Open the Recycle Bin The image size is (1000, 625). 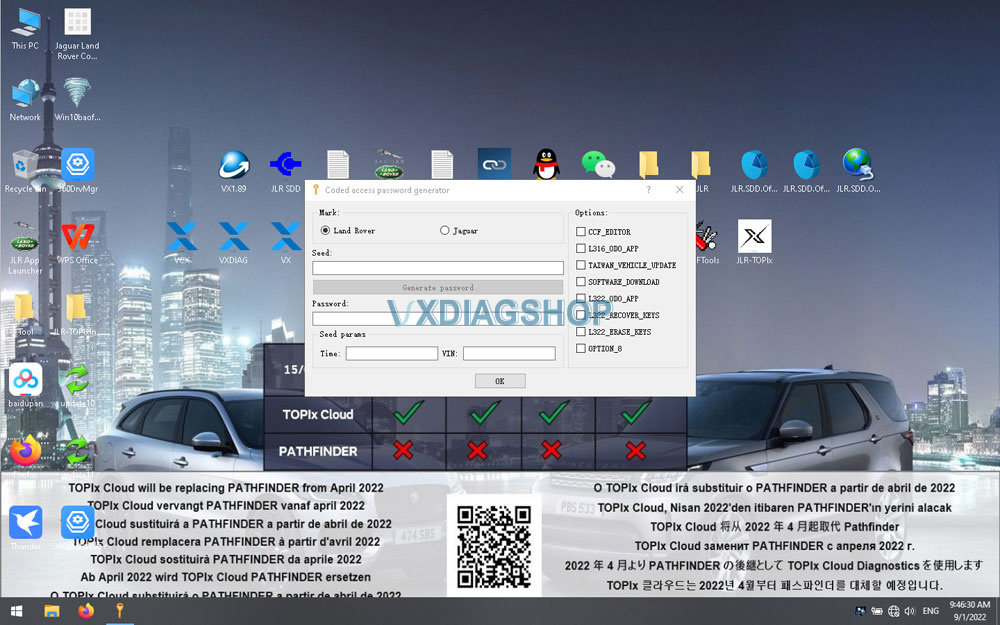pyautogui.click(x=25, y=171)
